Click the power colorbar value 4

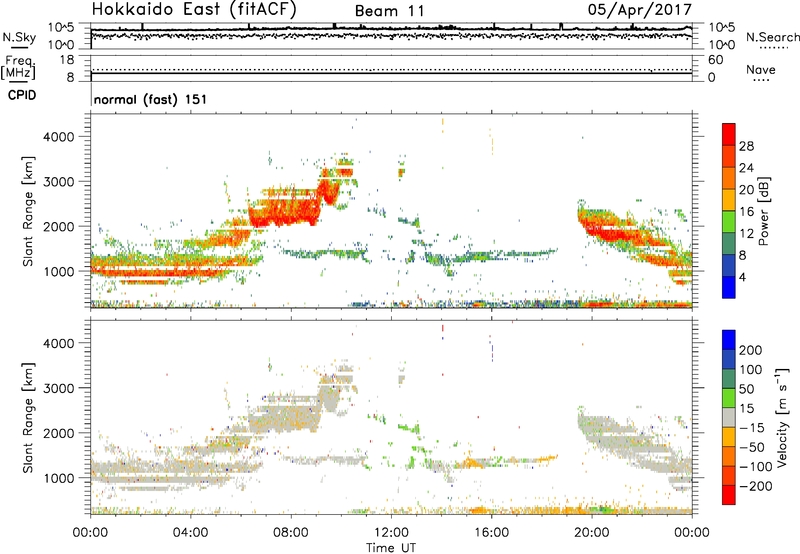coord(742,277)
